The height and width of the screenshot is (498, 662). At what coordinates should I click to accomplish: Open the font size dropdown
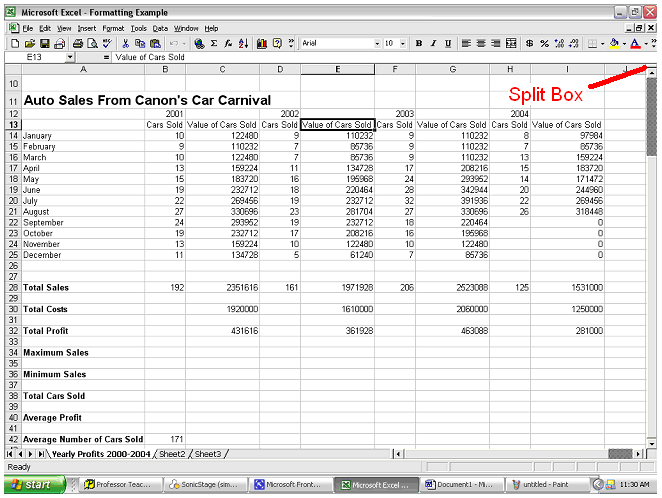402,44
